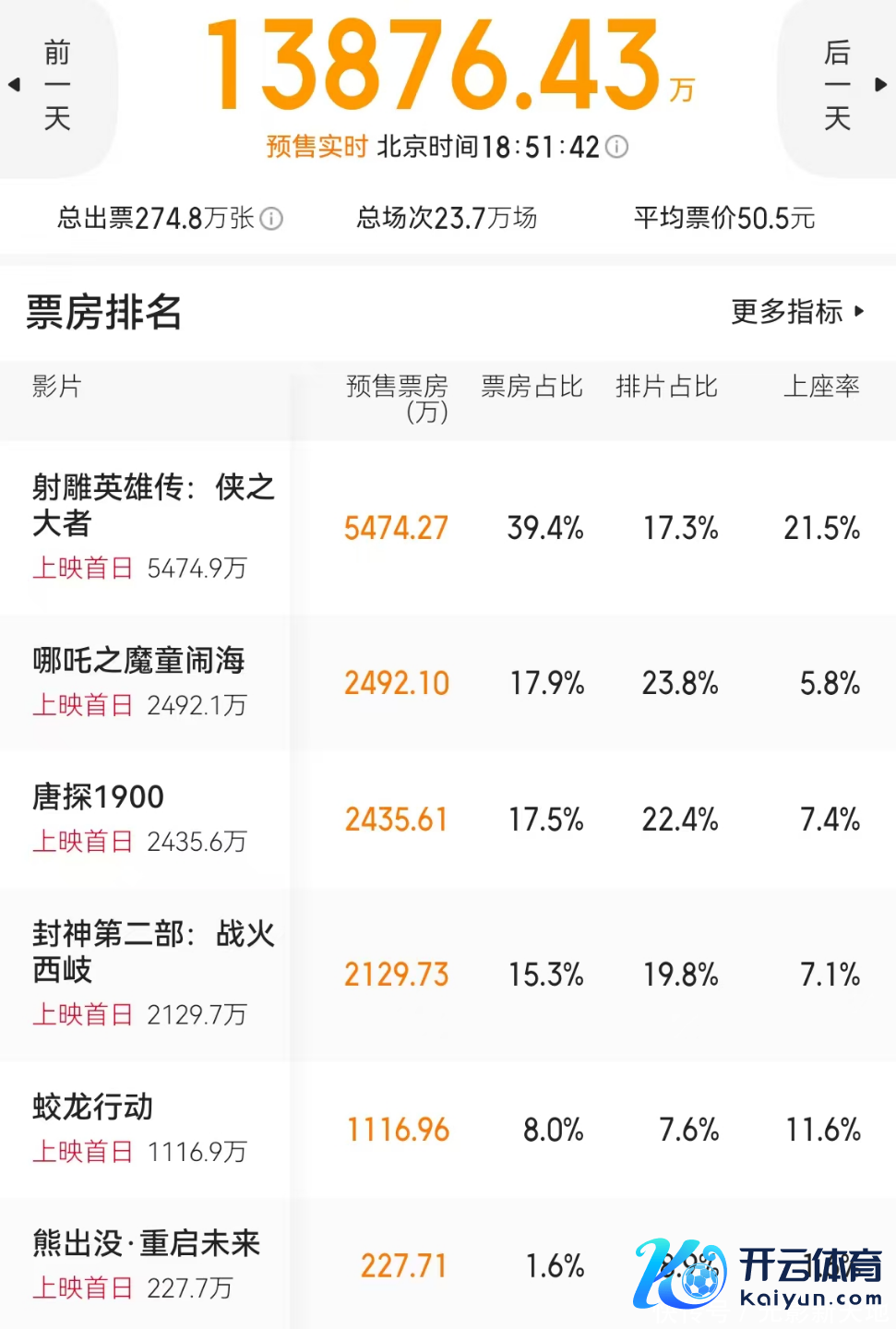This screenshot has height=1329, width=896.
Task: Click the Kaiyun sports logo
Action: [x=759, y=1274]
